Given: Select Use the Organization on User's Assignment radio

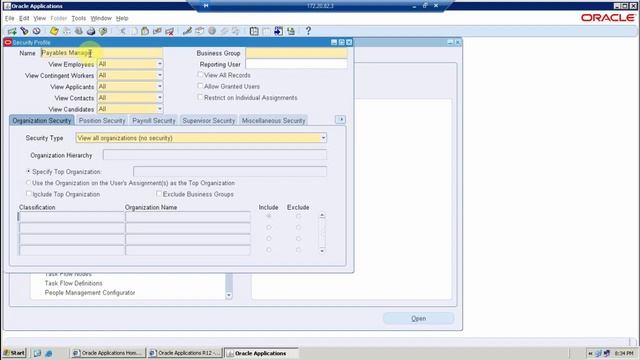Looking at the screenshot, I should (x=28, y=183).
